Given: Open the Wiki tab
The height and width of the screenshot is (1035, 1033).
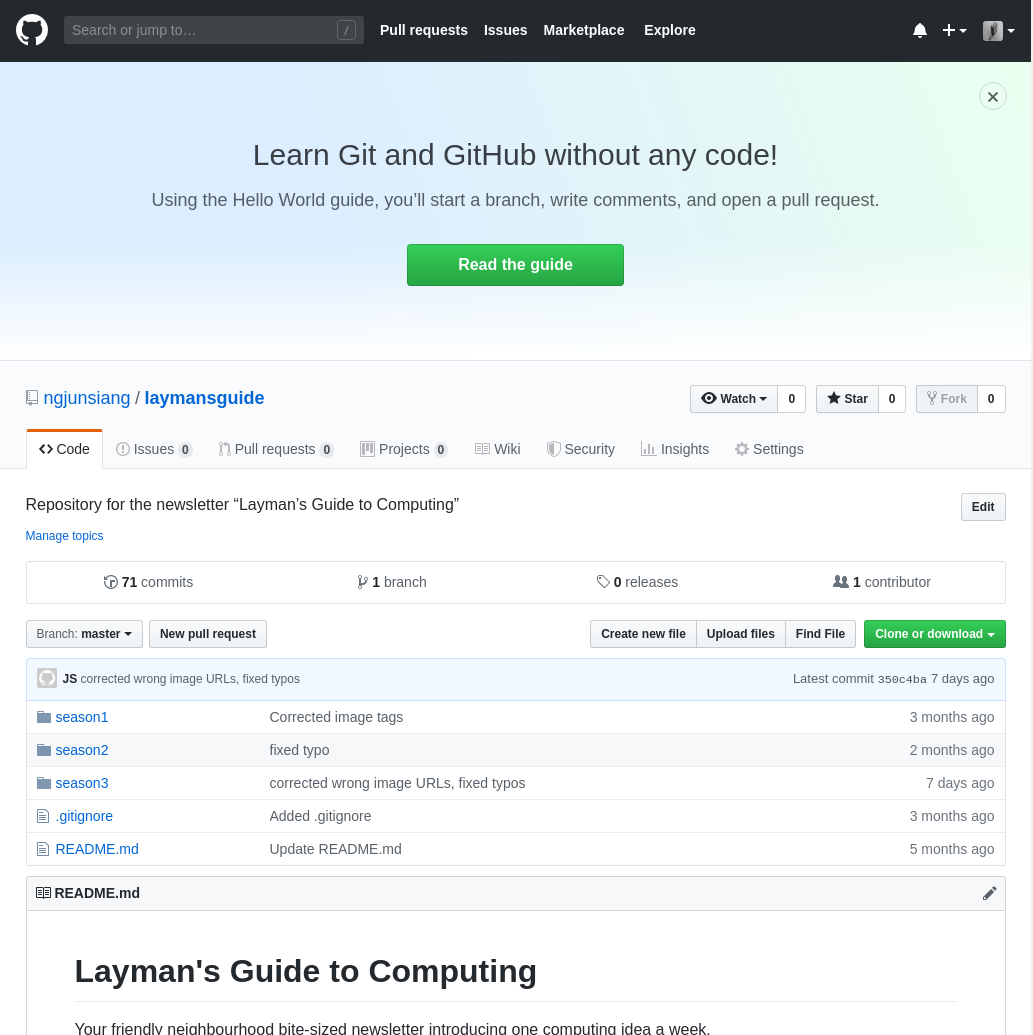Looking at the screenshot, I should point(498,449).
